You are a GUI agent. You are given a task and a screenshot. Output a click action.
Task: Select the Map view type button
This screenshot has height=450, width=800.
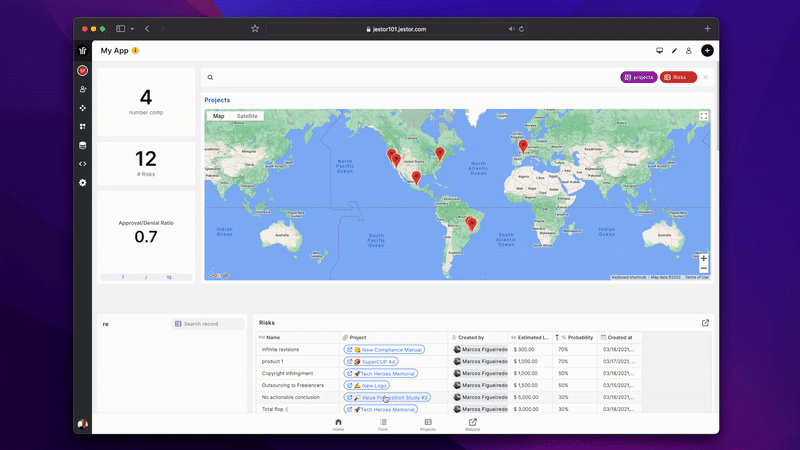218,116
